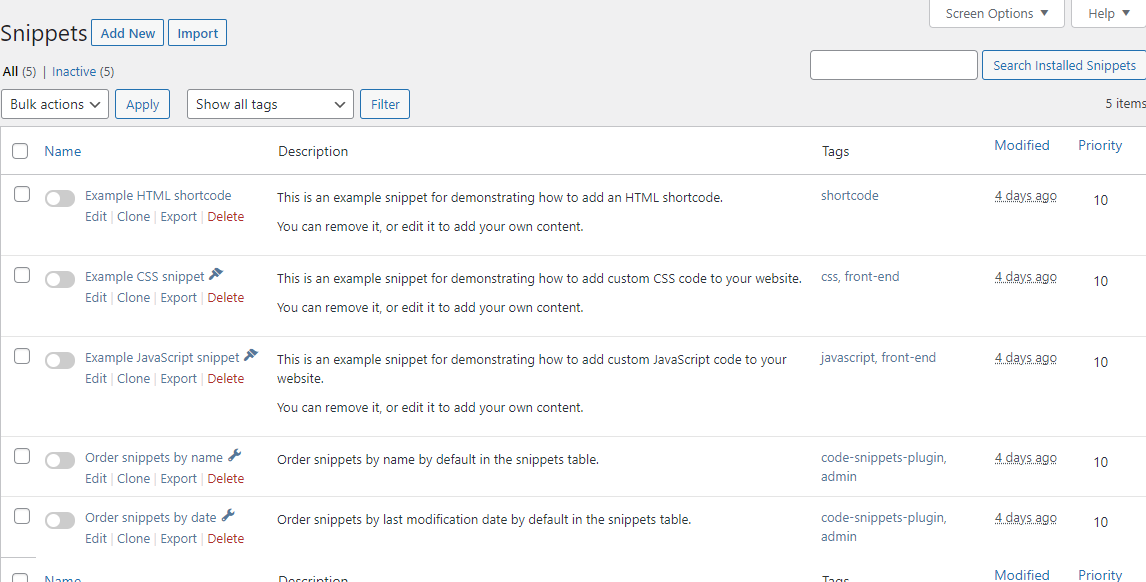
Task: Expand the Screen Options panel
Action: pos(995,13)
